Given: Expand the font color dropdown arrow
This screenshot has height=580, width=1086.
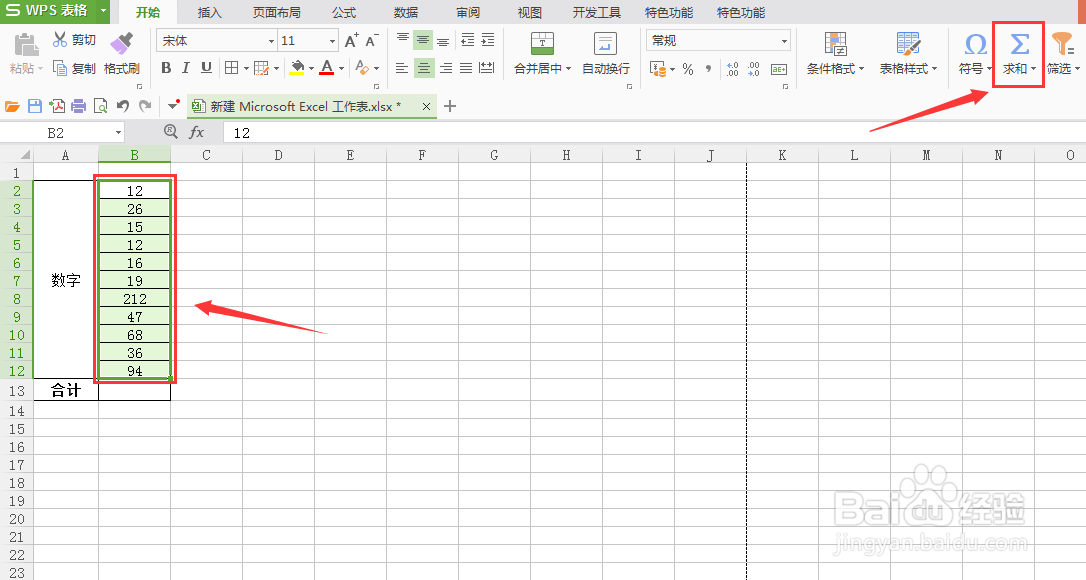Looking at the screenshot, I should pos(341,69).
